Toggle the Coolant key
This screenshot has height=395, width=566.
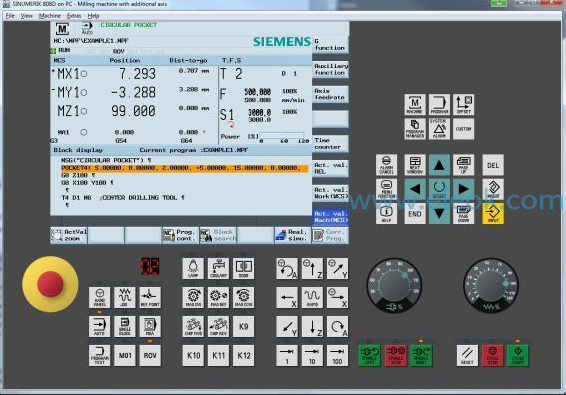(x=218, y=268)
